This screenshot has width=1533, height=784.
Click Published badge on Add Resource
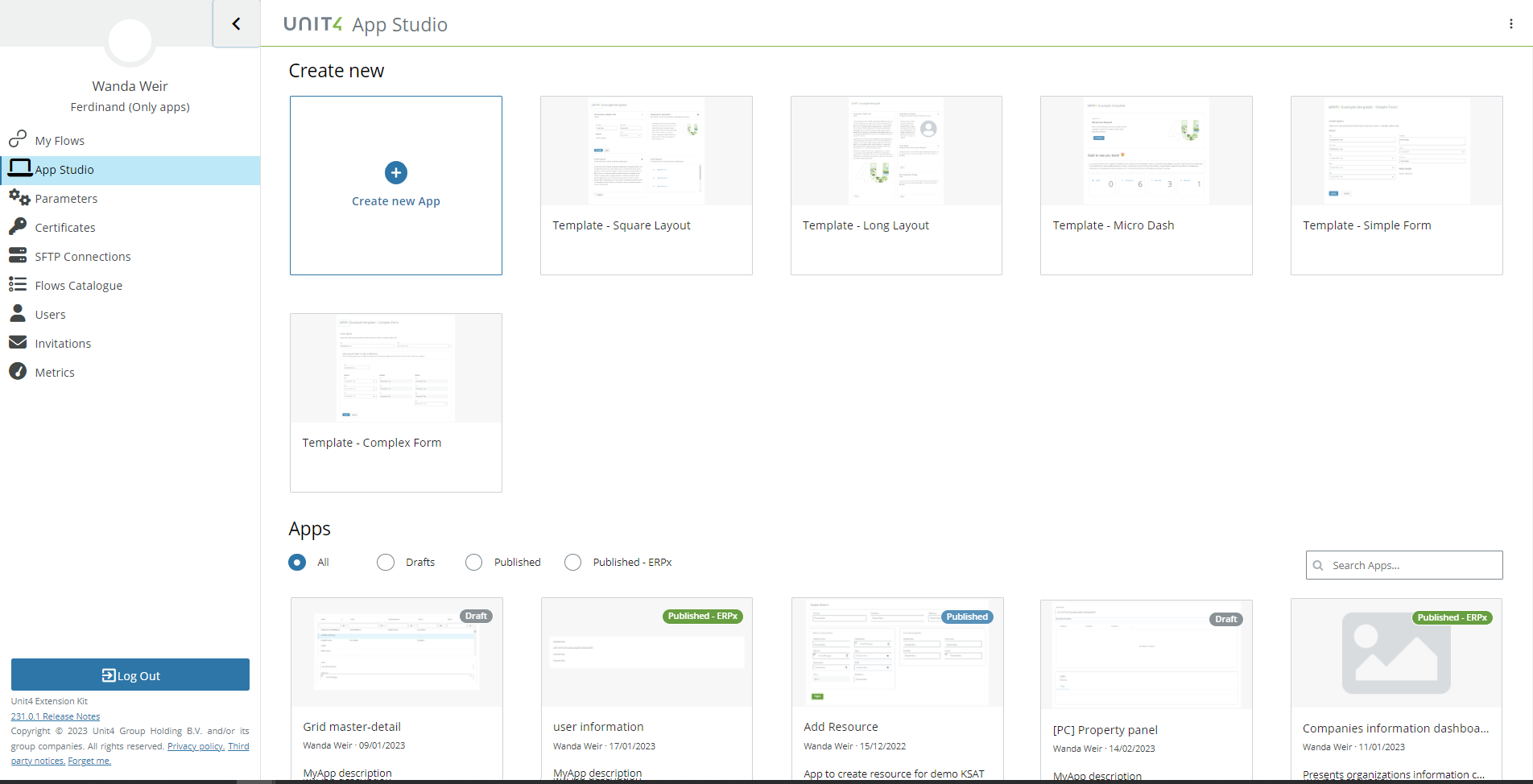click(967, 617)
